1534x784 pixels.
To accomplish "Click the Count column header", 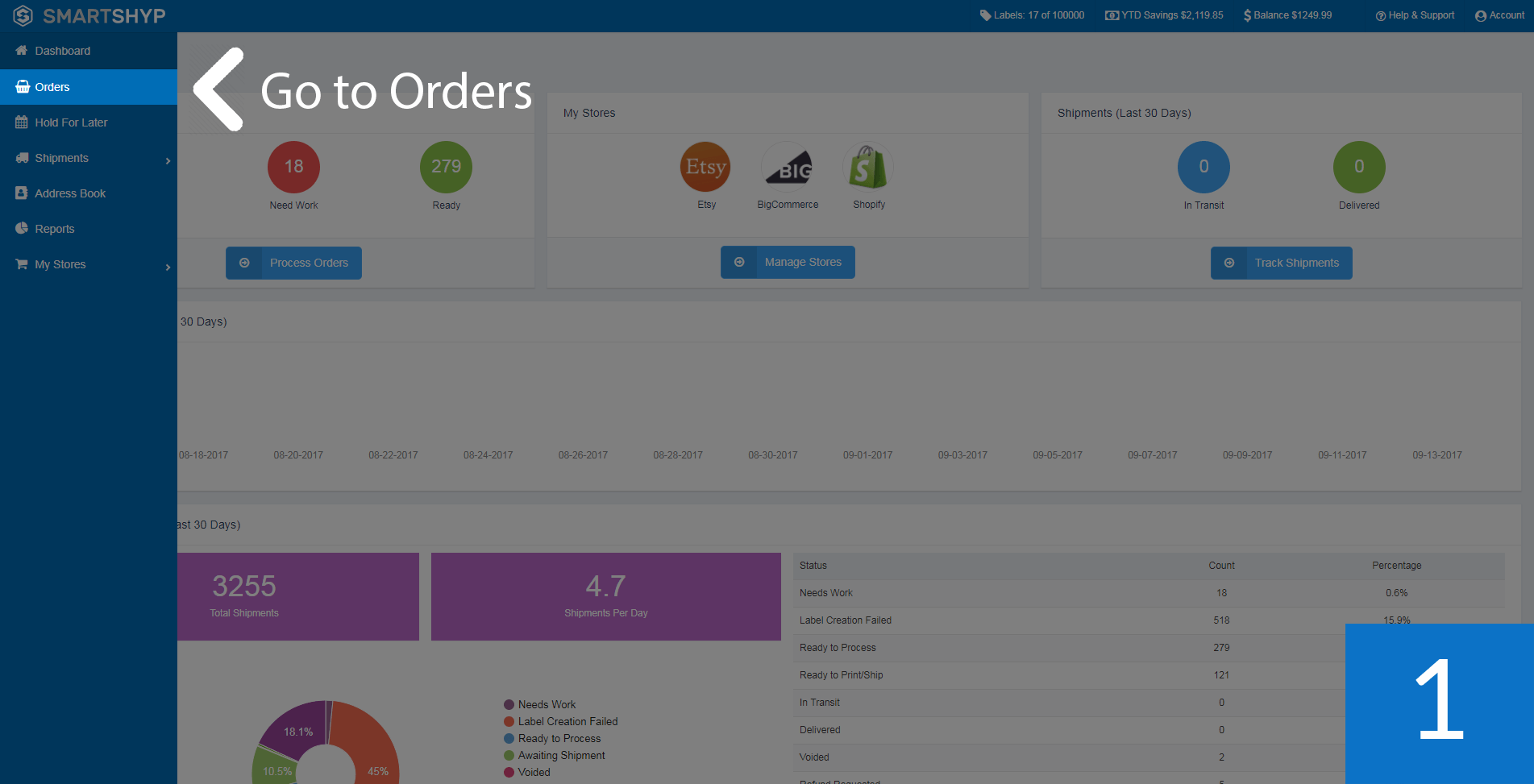I will (x=1221, y=566).
